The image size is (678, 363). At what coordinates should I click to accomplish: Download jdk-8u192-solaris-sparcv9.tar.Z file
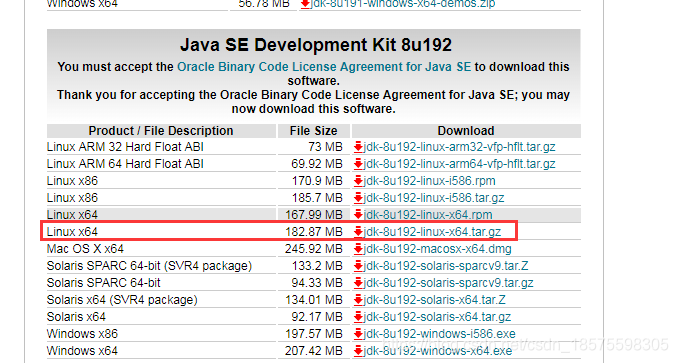tap(446, 266)
